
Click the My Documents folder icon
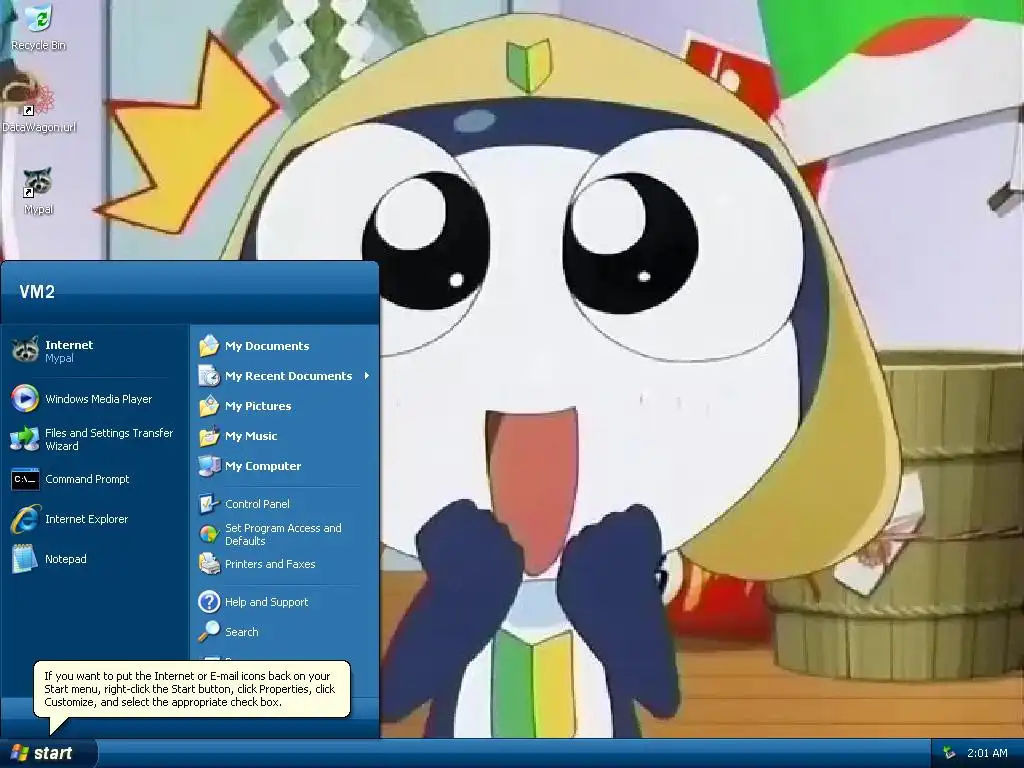click(x=209, y=345)
